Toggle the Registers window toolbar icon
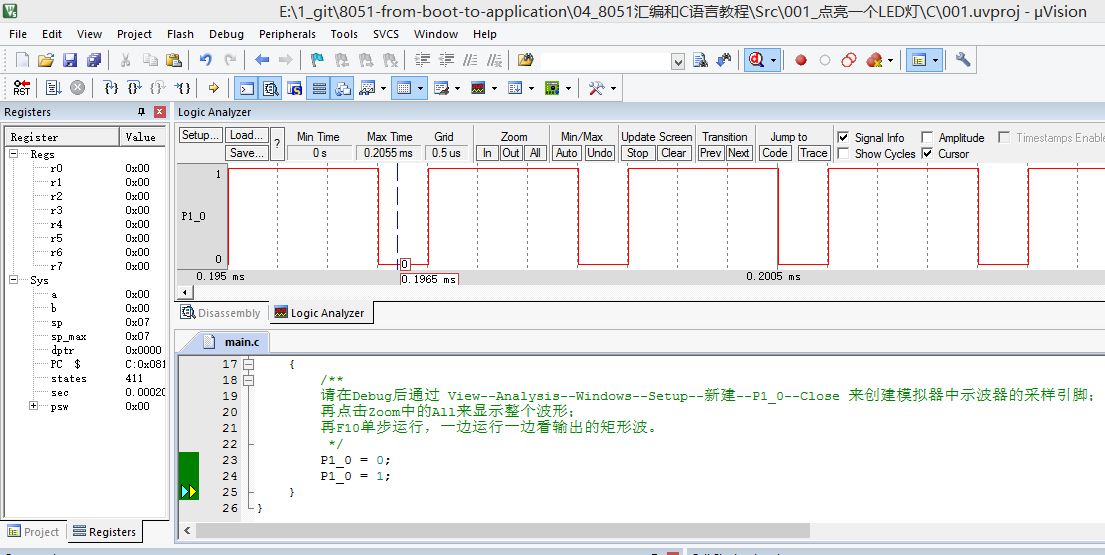 point(319,88)
